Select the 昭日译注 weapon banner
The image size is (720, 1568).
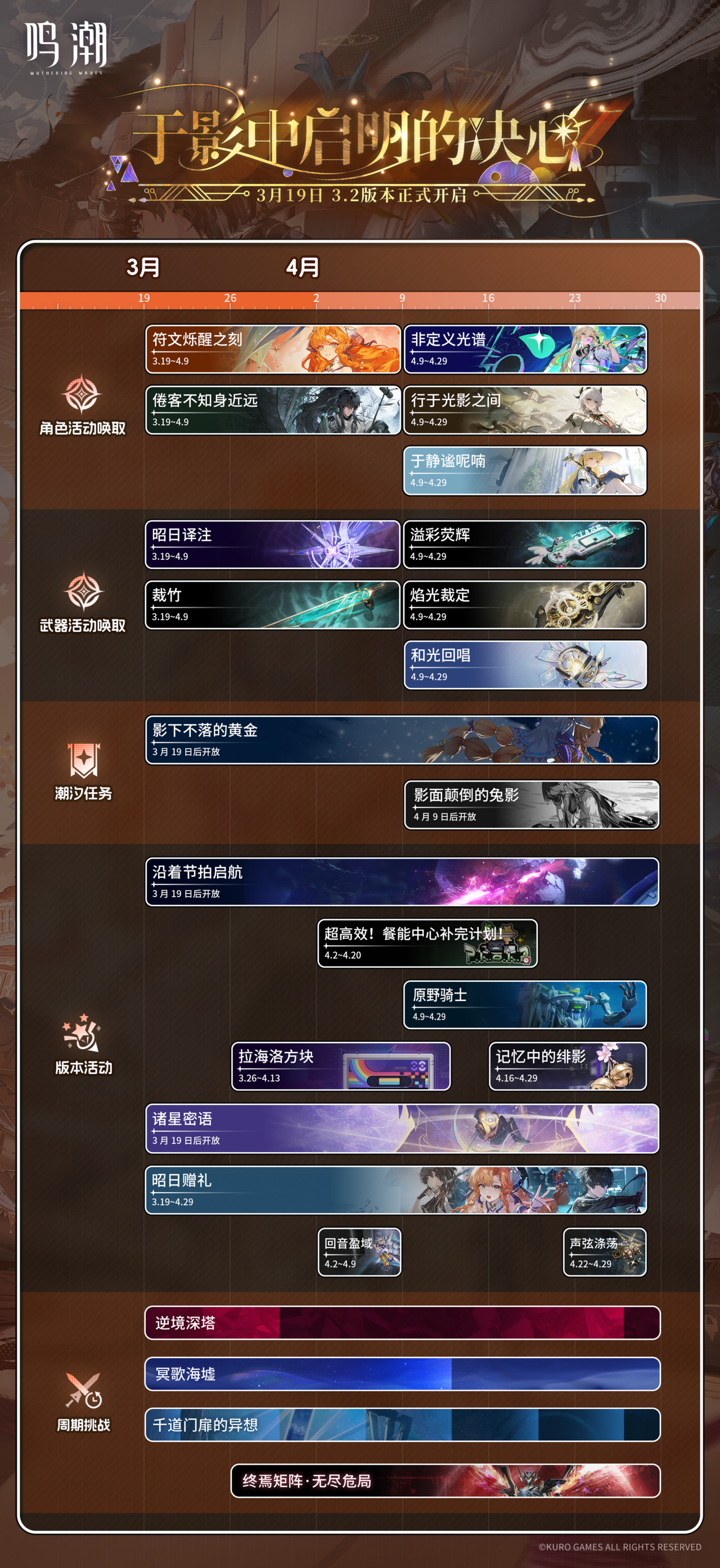[272, 544]
